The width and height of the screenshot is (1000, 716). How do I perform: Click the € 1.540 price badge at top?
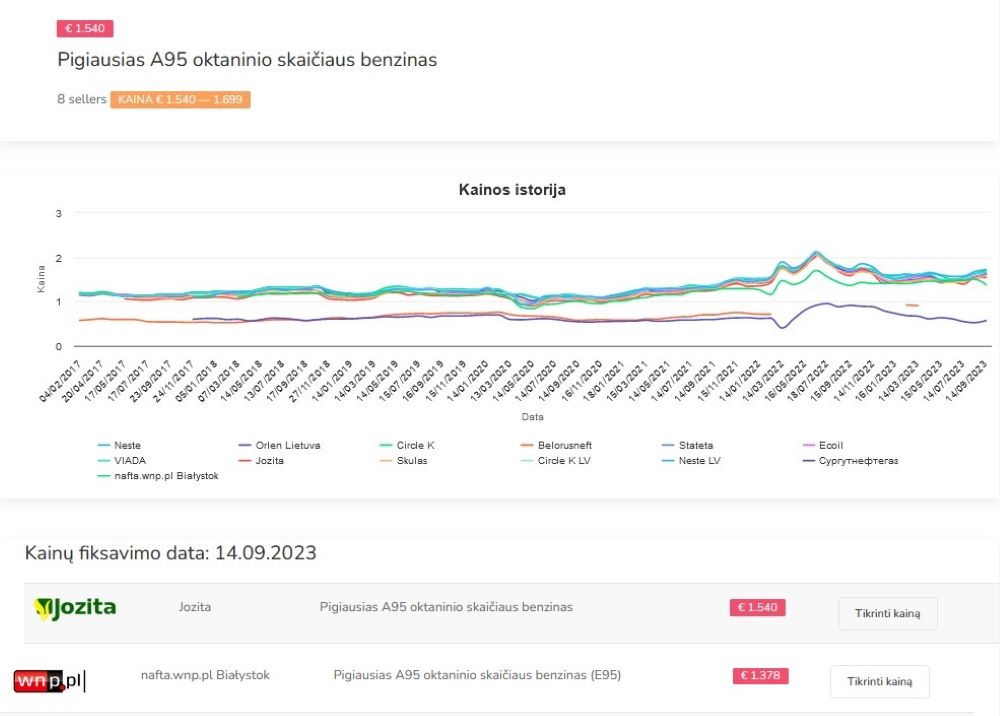pos(85,29)
